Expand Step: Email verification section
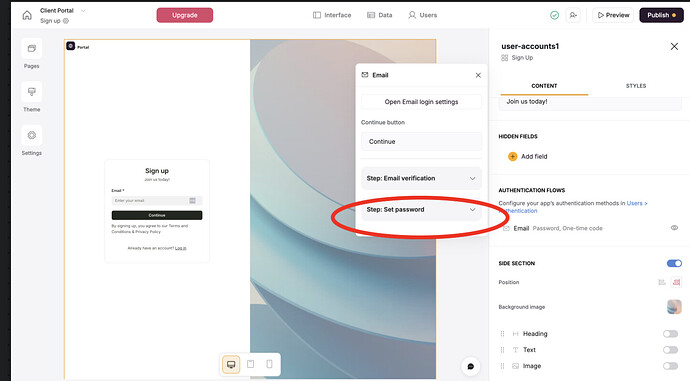Image resolution: width=690 pixels, height=381 pixels. point(421,178)
